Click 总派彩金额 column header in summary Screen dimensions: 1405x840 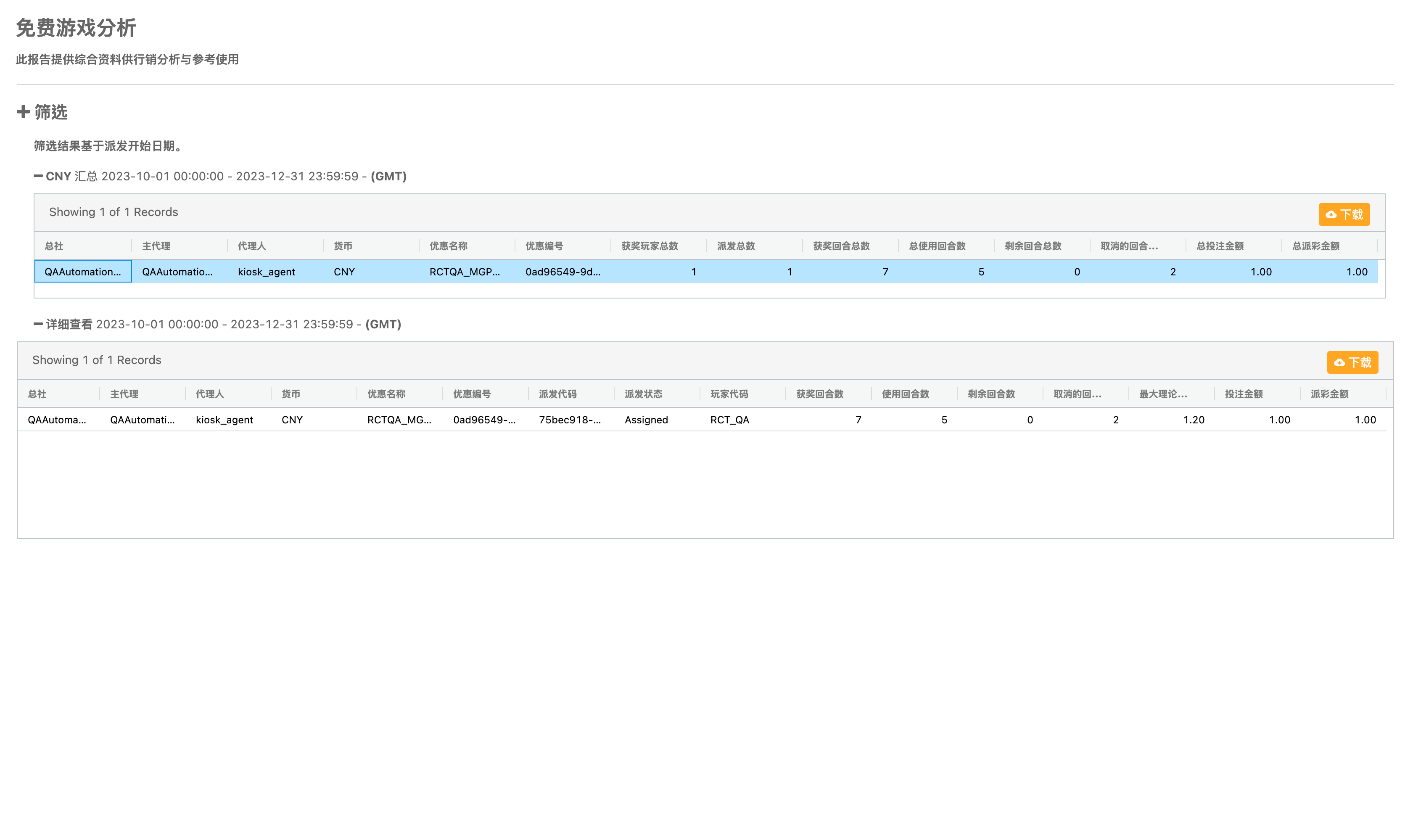1315,246
